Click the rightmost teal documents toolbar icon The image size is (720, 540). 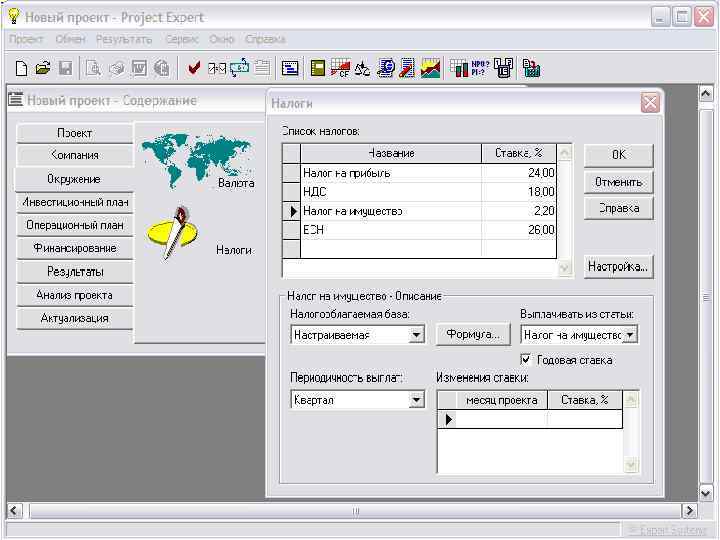531,68
